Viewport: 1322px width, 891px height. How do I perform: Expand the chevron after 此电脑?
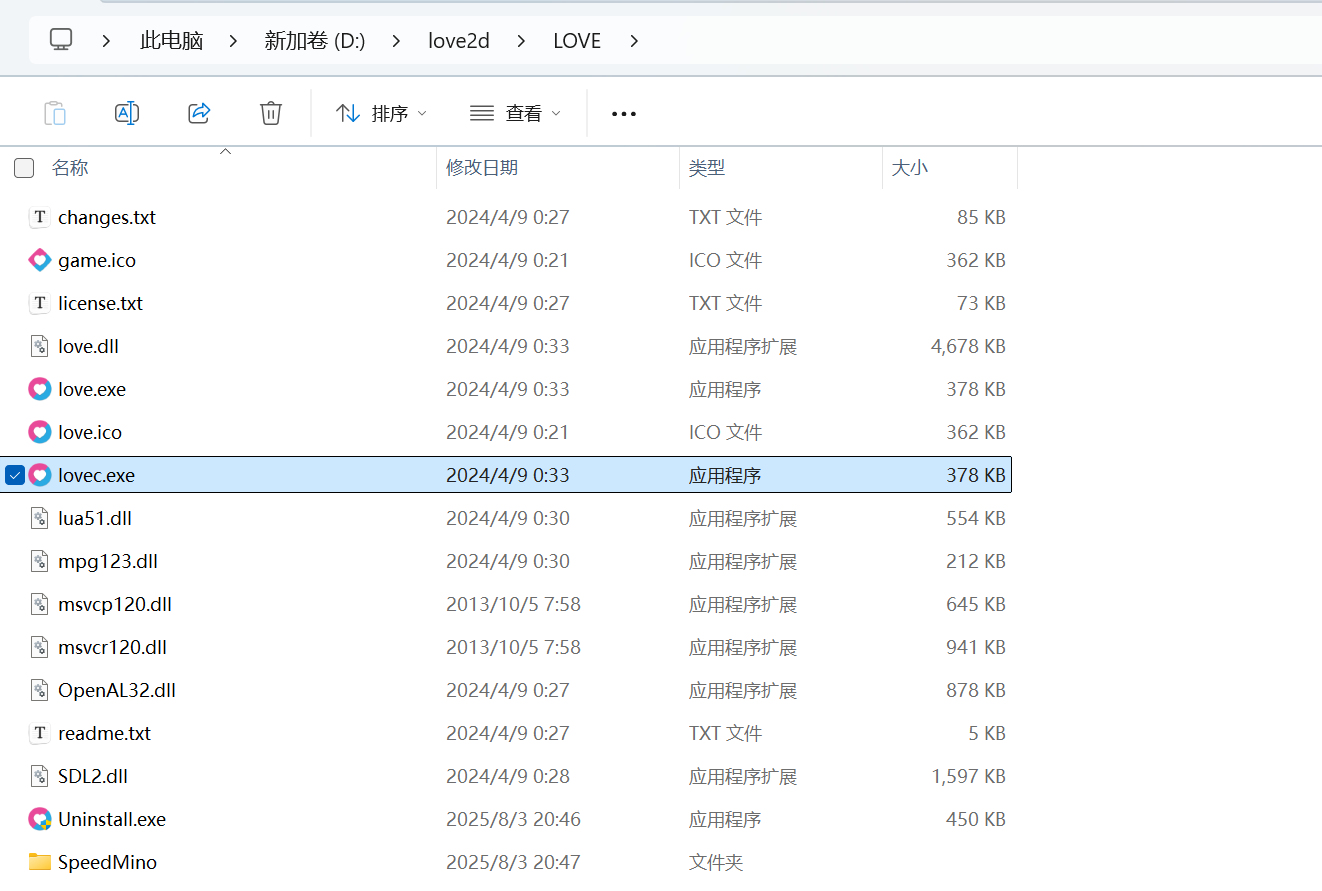click(x=234, y=41)
